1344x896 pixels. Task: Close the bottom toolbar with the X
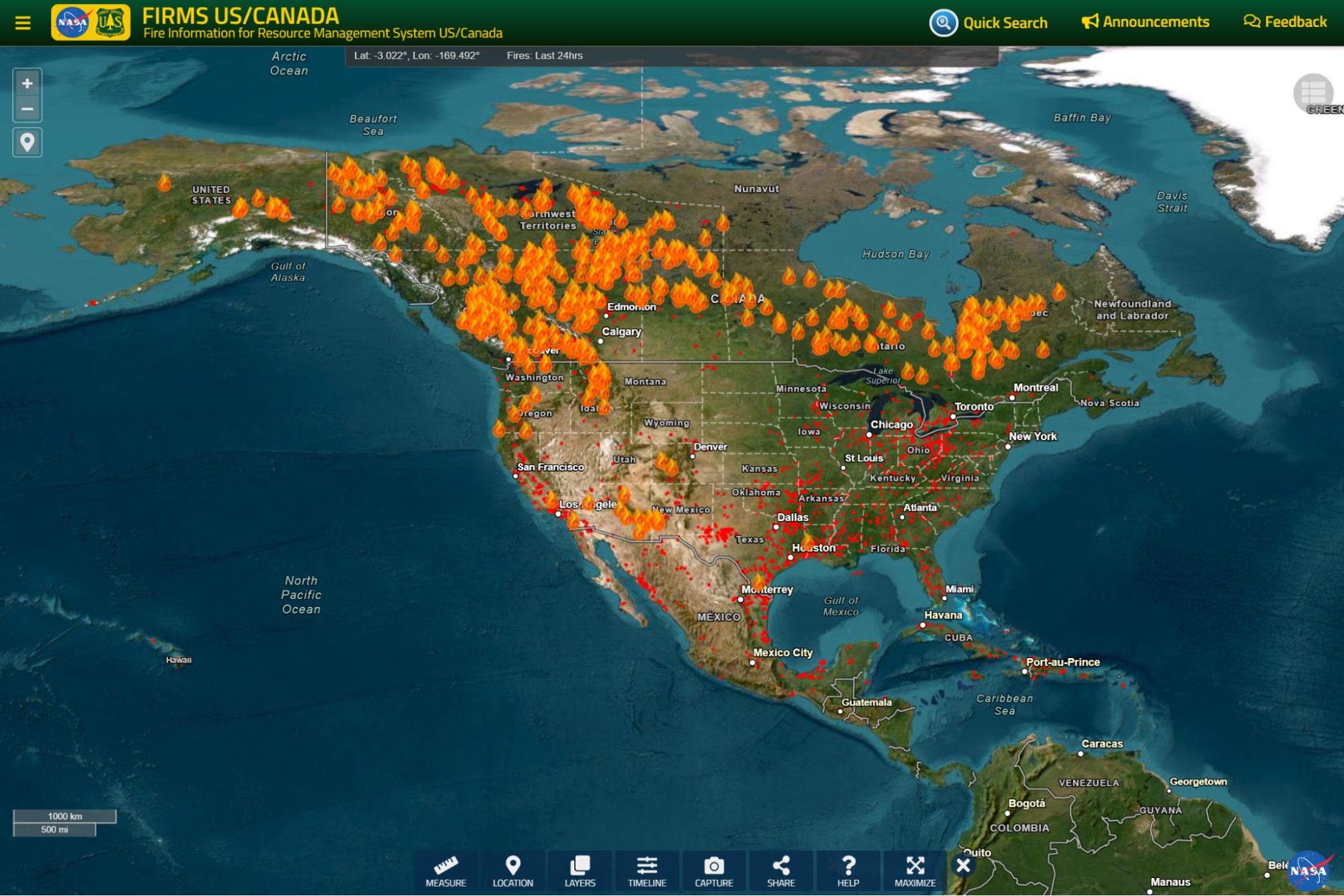pyautogui.click(x=963, y=865)
